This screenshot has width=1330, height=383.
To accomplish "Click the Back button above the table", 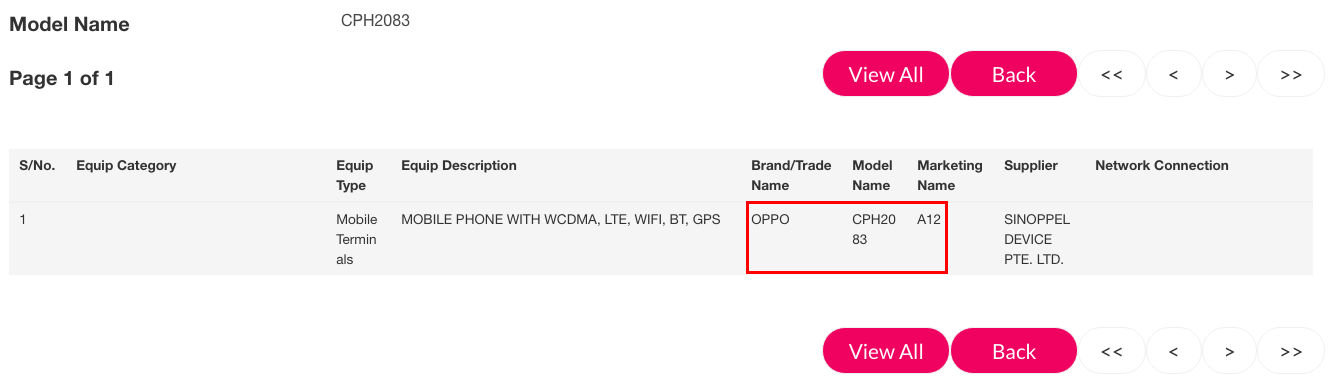I will point(1014,74).
